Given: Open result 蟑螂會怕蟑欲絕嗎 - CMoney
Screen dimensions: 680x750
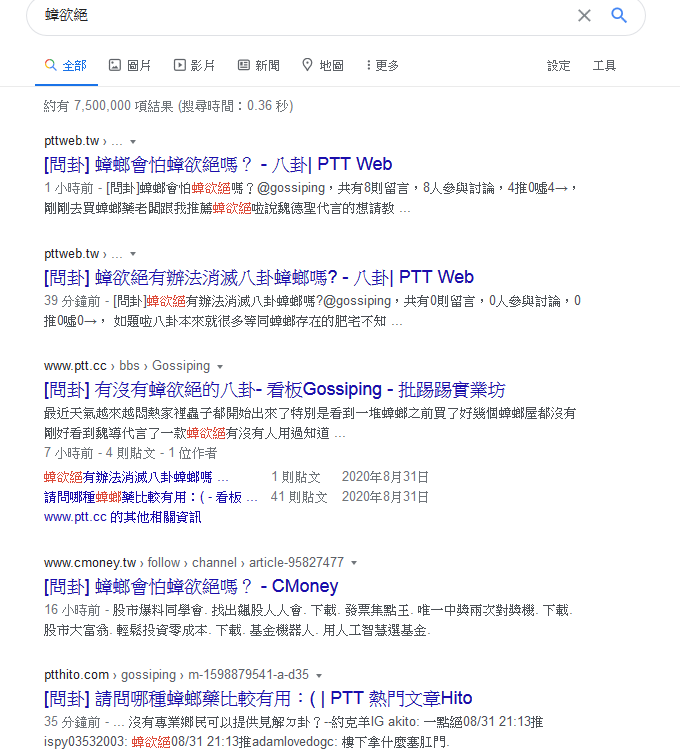Looking at the screenshot, I should [x=191, y=586].
